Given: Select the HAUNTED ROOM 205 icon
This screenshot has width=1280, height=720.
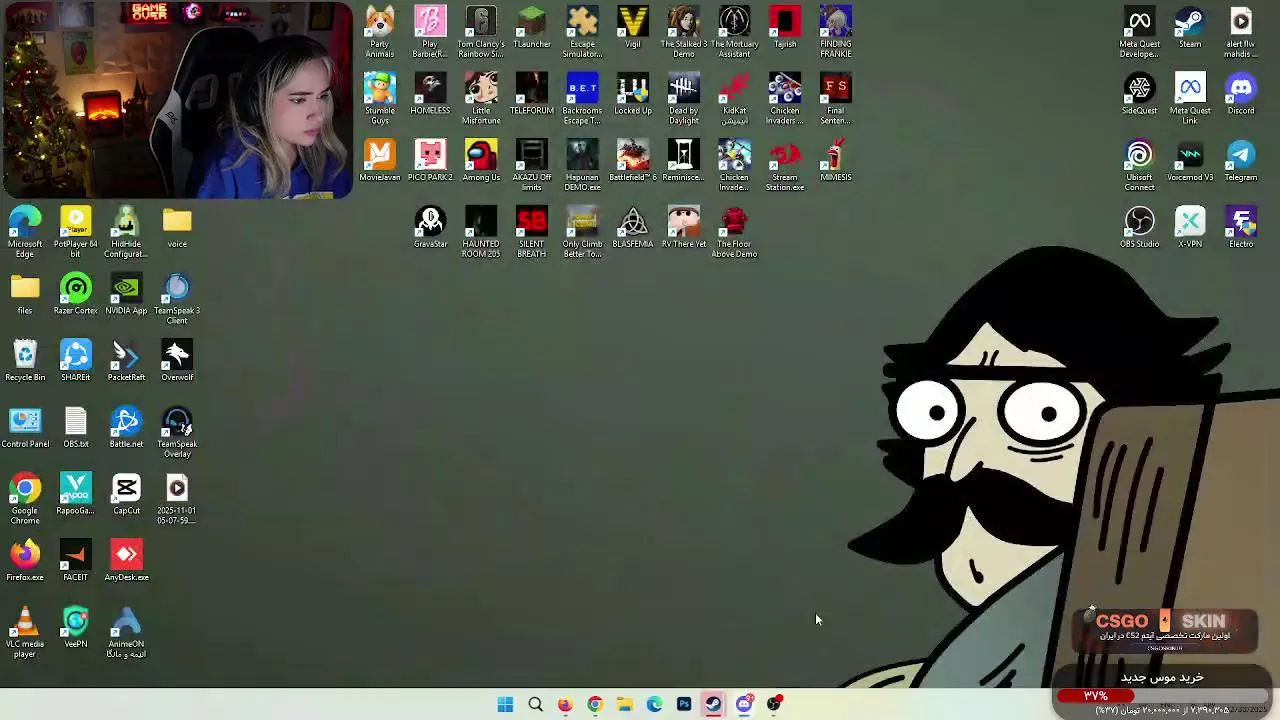Looking at the screenshot, I should 481,232.
